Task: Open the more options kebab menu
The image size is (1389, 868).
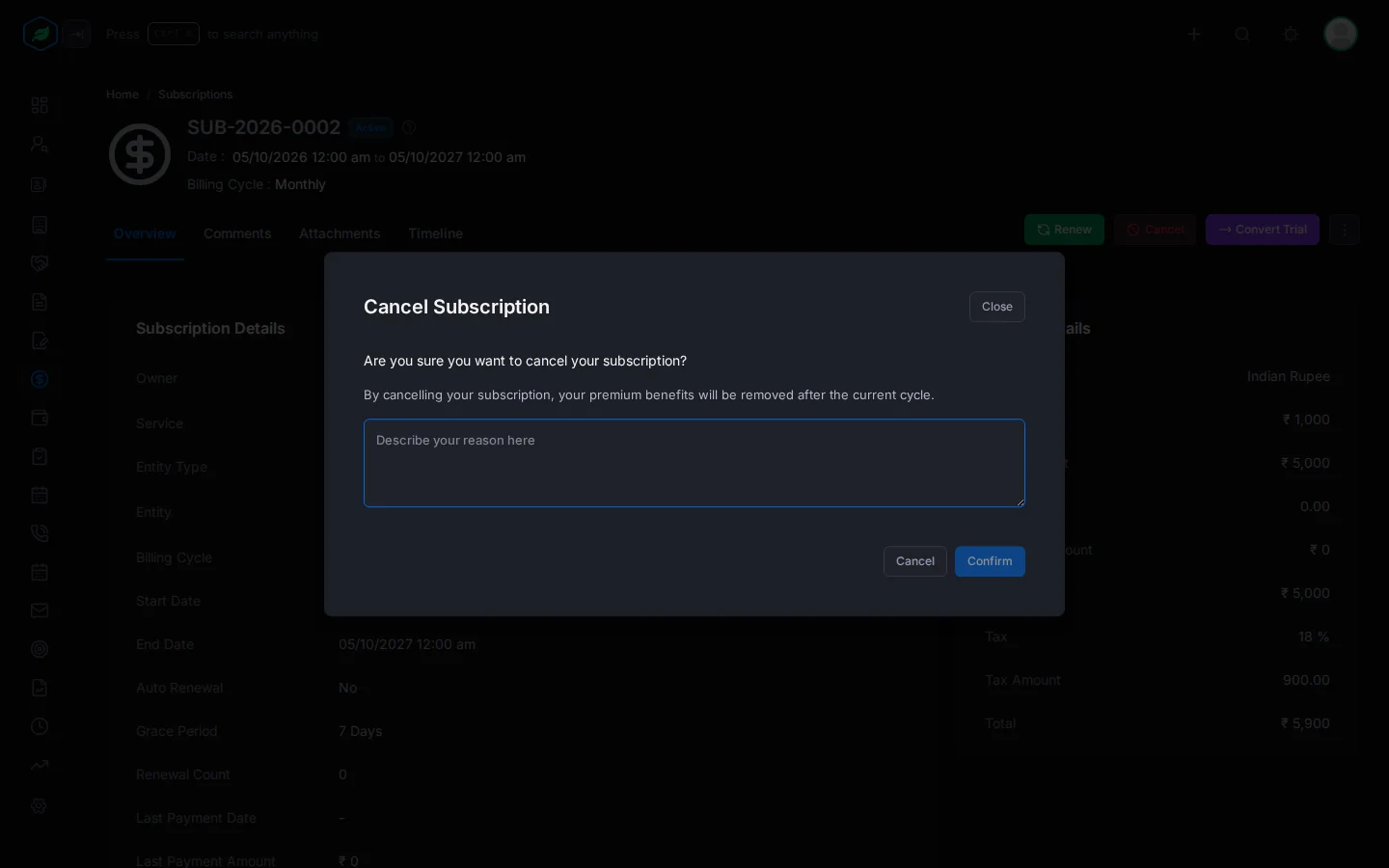Action: [x=1344, y=230]
